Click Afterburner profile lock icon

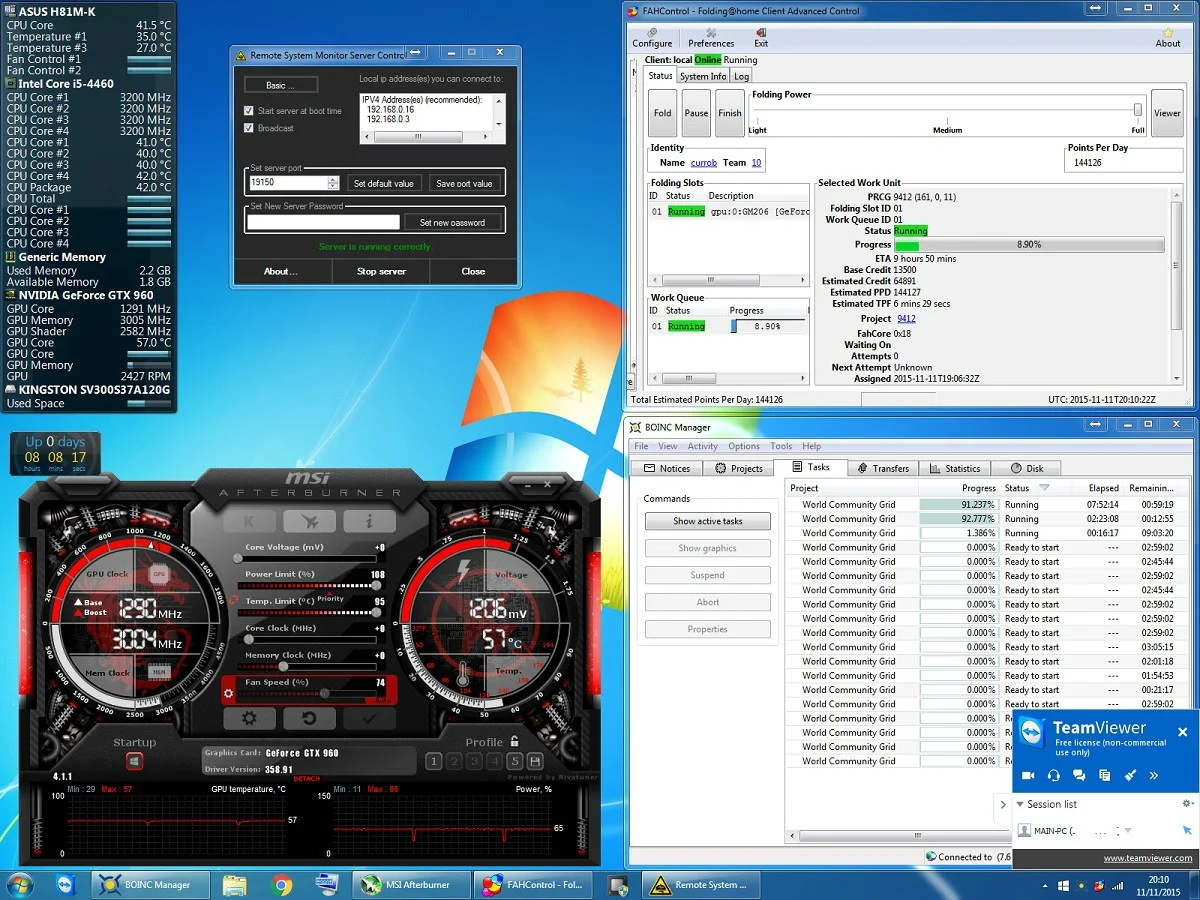point(514,741)
